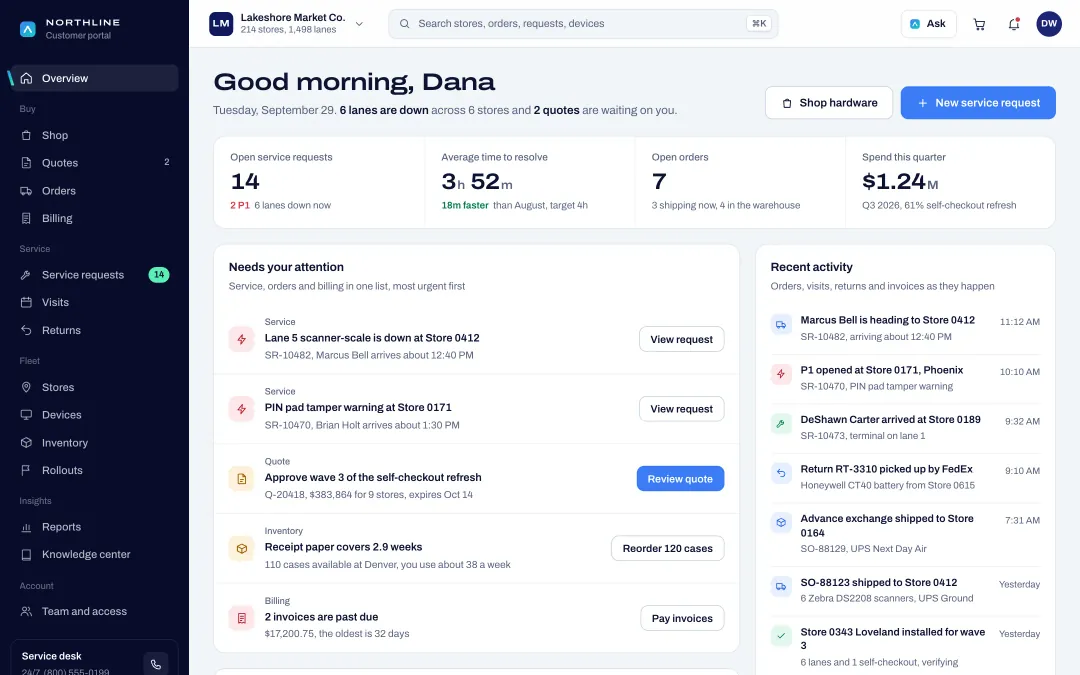Click Reorder 120 cases button
The width and height of the screenshot is (1080, 675).
click(x=667, y=549)
